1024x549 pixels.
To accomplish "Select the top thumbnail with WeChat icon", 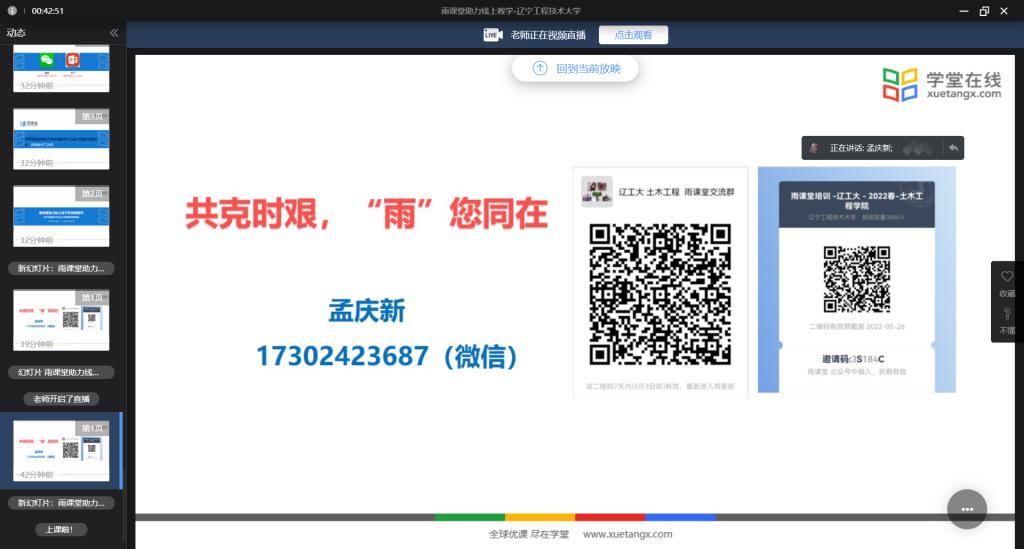I will click(61, 69).
